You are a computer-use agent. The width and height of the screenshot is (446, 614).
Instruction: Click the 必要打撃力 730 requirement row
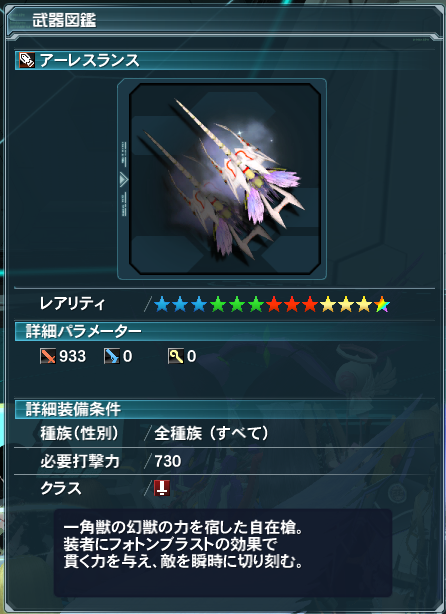point(224,461)
